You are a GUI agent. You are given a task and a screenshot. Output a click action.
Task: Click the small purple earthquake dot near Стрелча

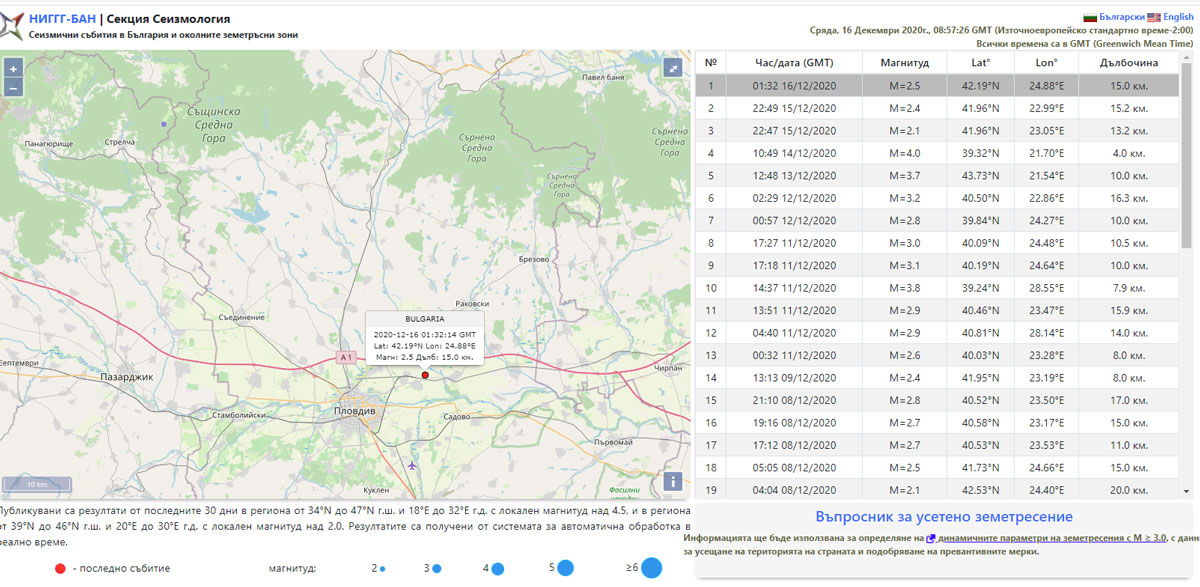[x=165, y=124]
